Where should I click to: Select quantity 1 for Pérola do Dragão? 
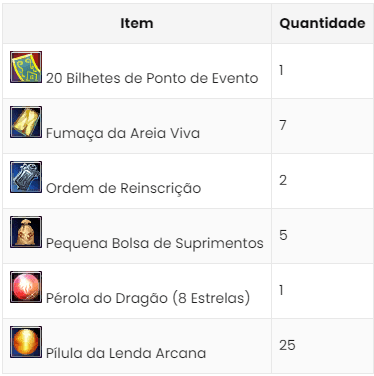(282, 290)
